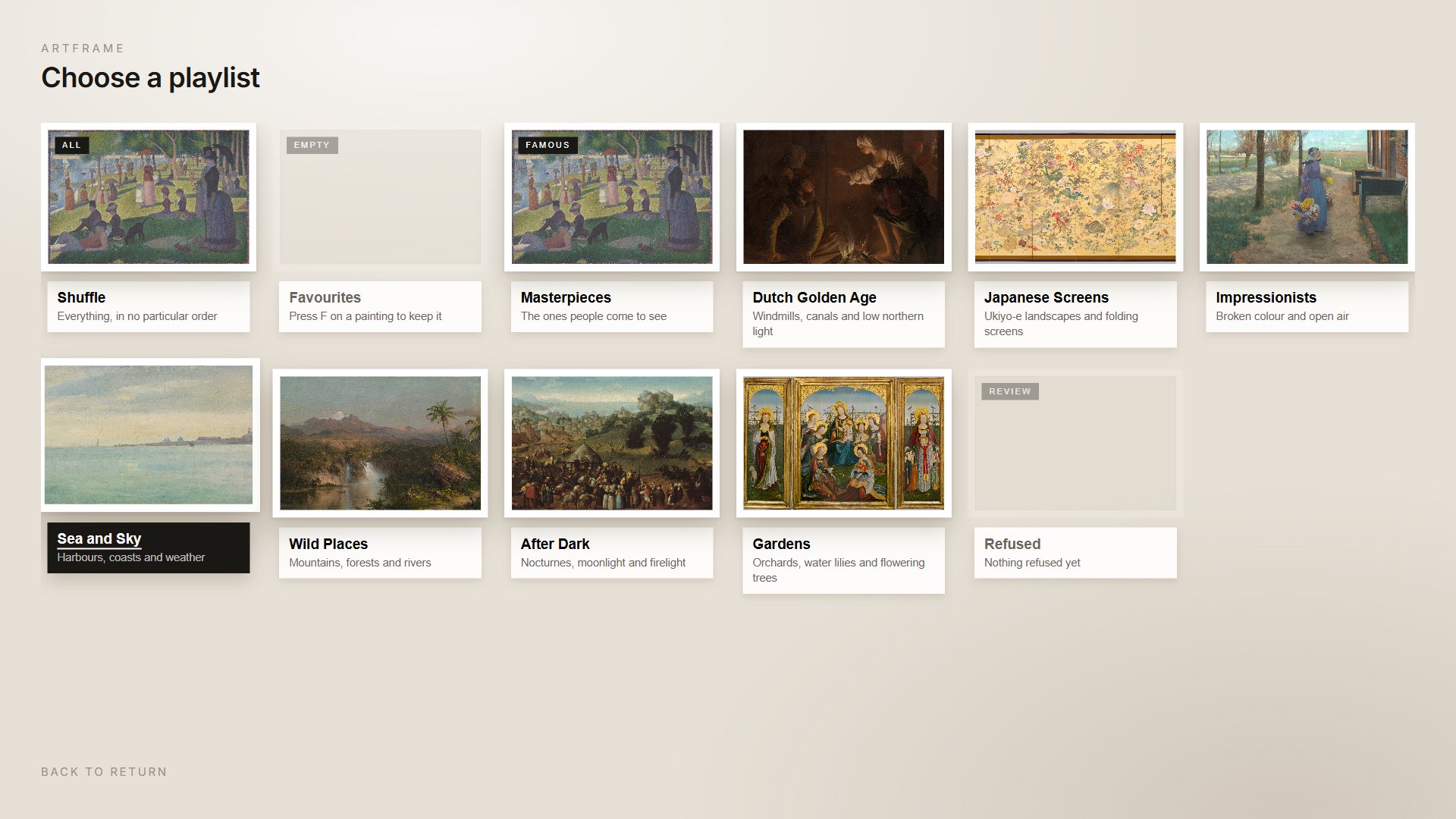
Task: Click 'Everything, in no particular order' text
Action: point(137,316)
